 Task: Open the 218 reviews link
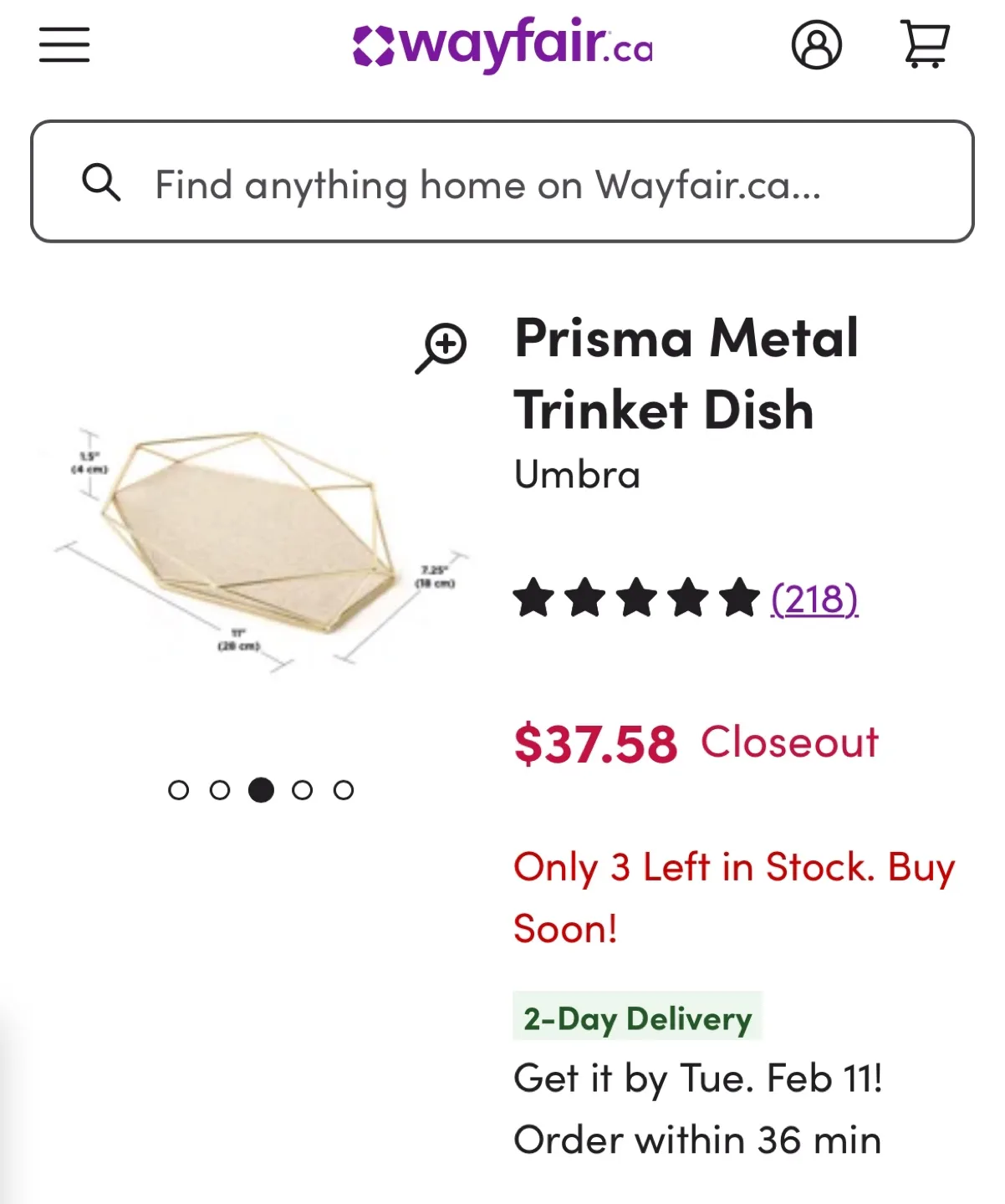pyautogui.click(x=814, y=599)
